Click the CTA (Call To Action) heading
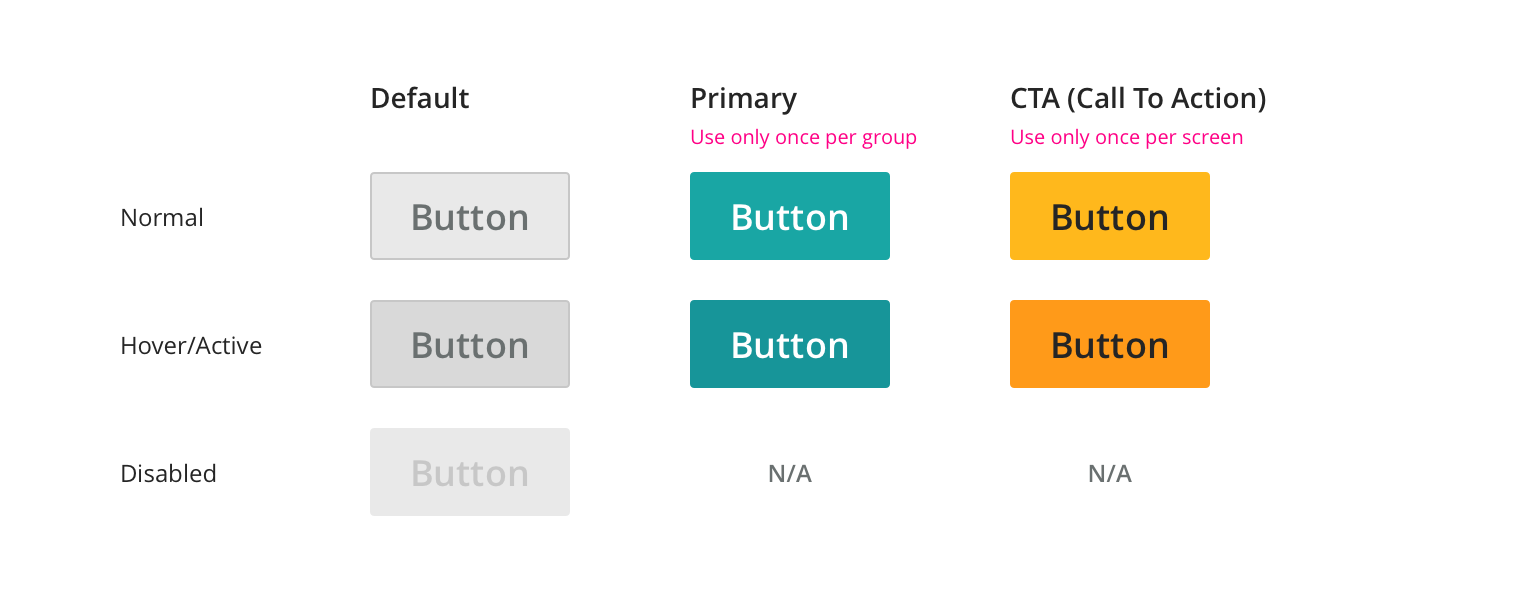 [x=1138, y=98]
